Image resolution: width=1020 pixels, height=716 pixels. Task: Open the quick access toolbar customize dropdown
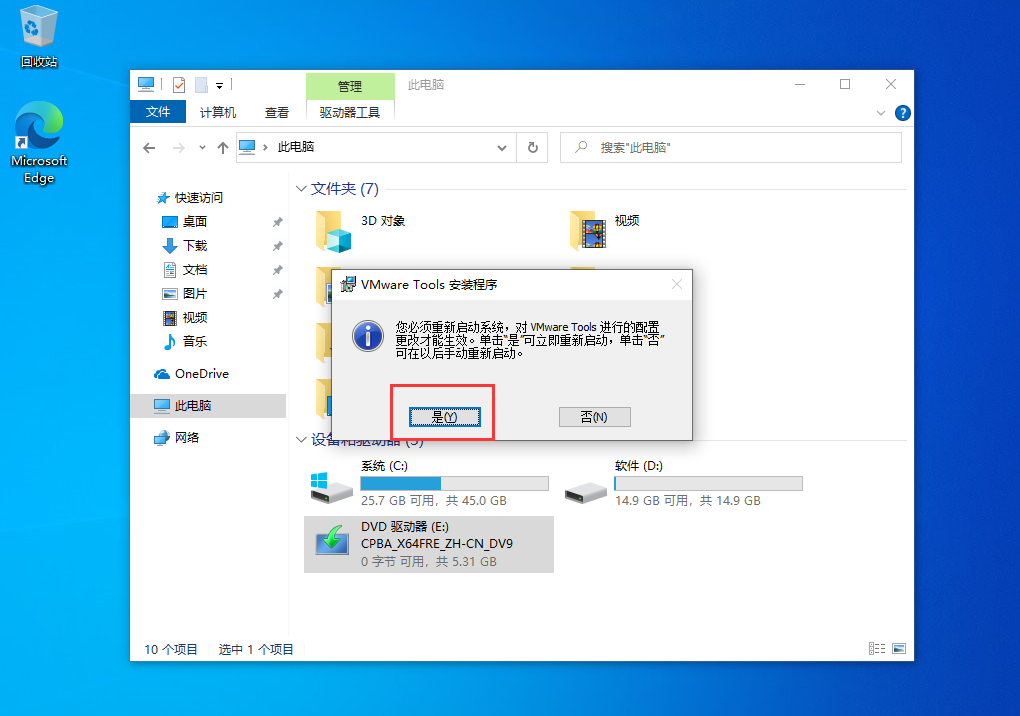point(220,85)
